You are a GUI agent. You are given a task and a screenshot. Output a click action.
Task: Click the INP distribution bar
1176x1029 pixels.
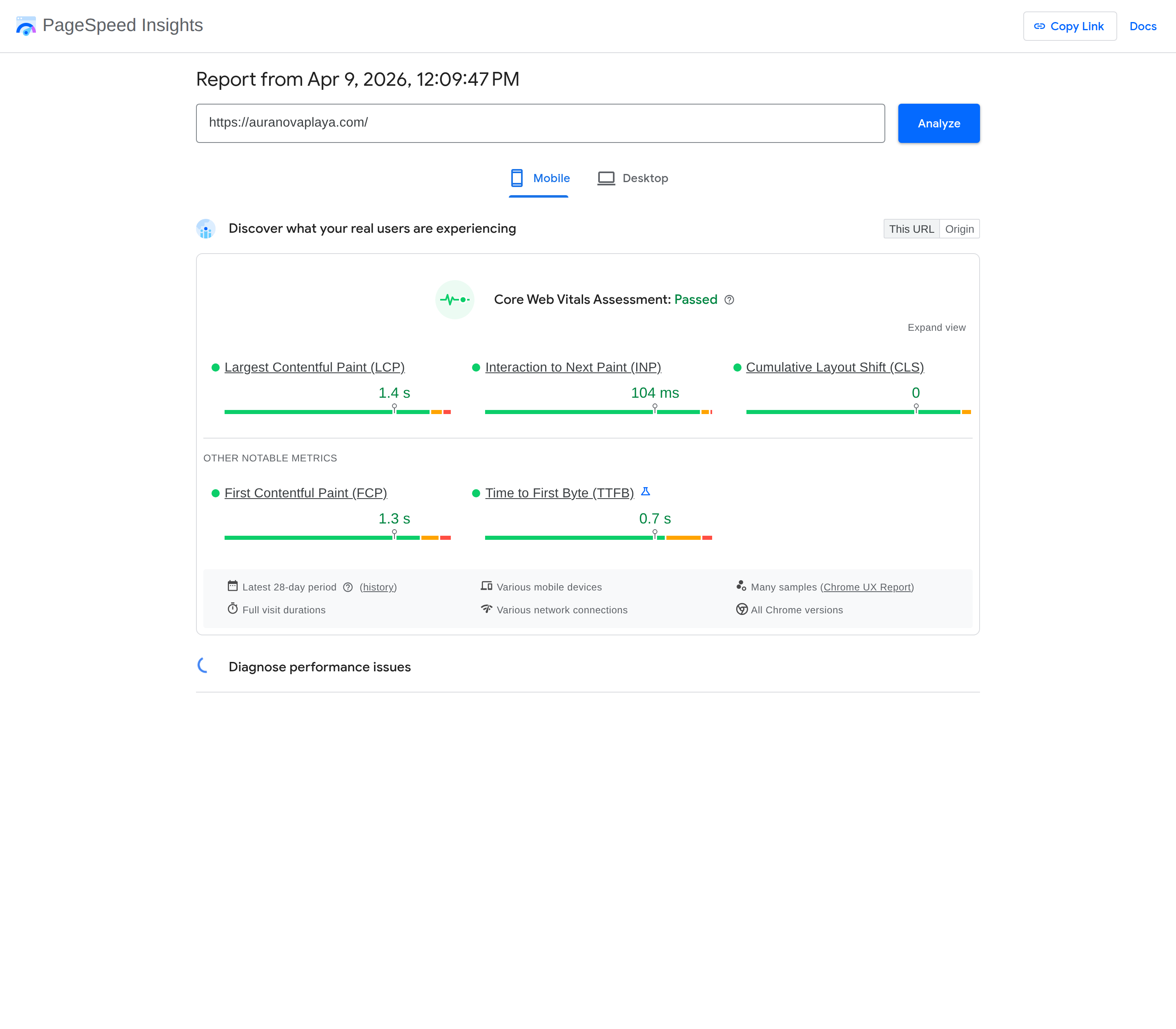[598, 412]
